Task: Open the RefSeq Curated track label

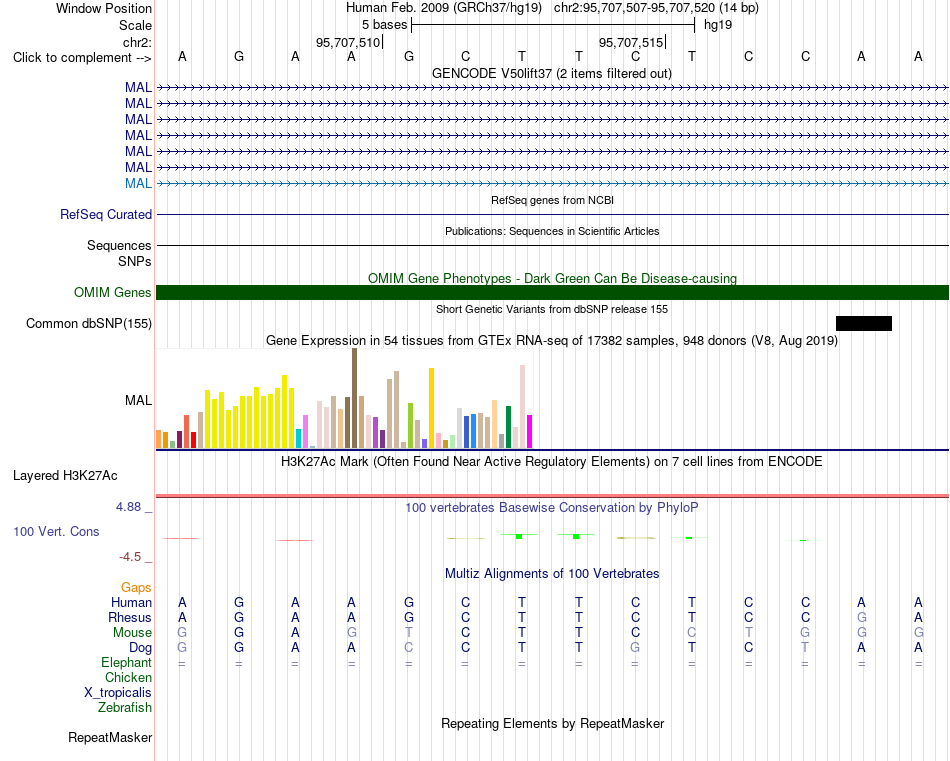Action: point(106,214)
